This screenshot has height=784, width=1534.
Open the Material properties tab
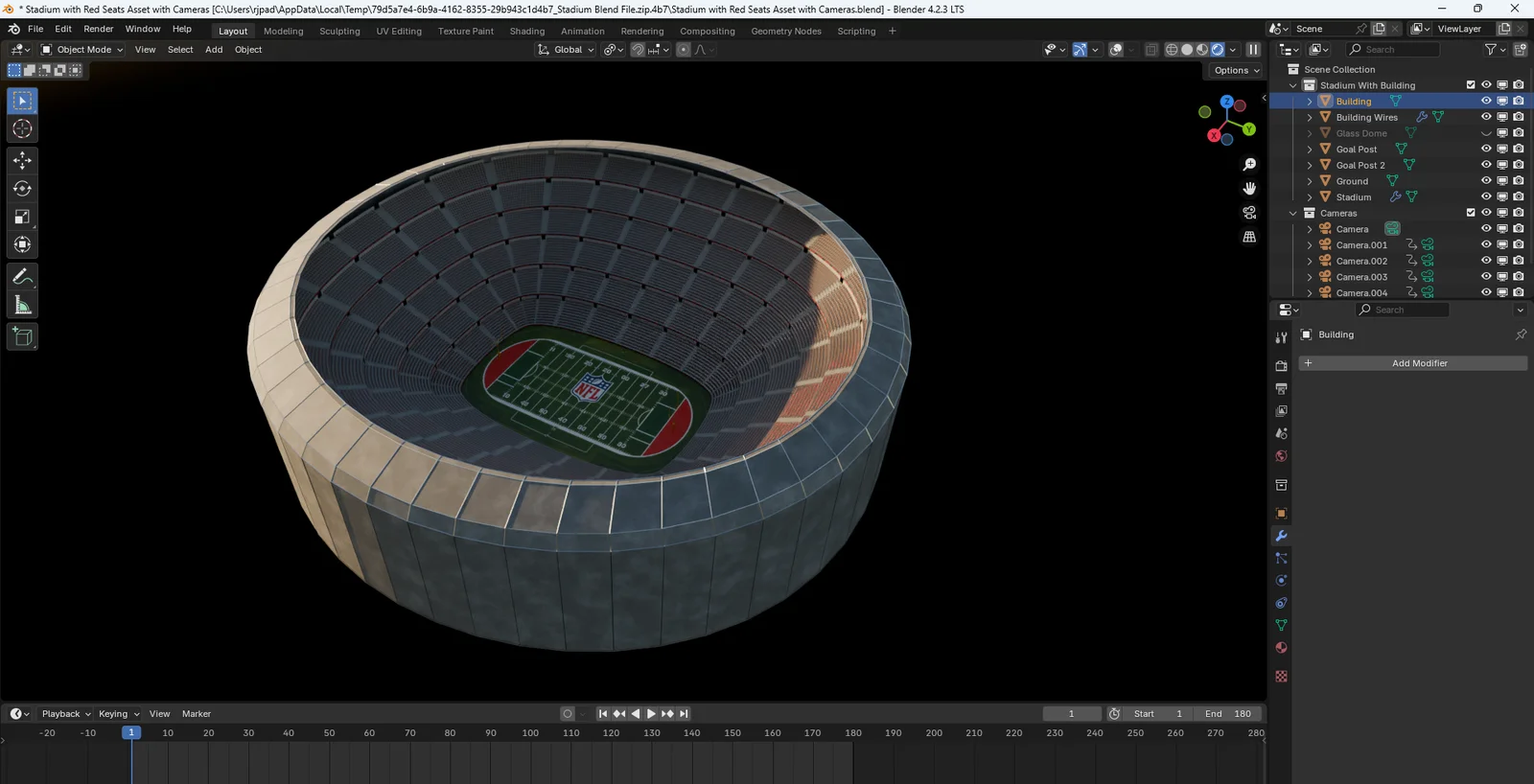(x=1281, y=648)
